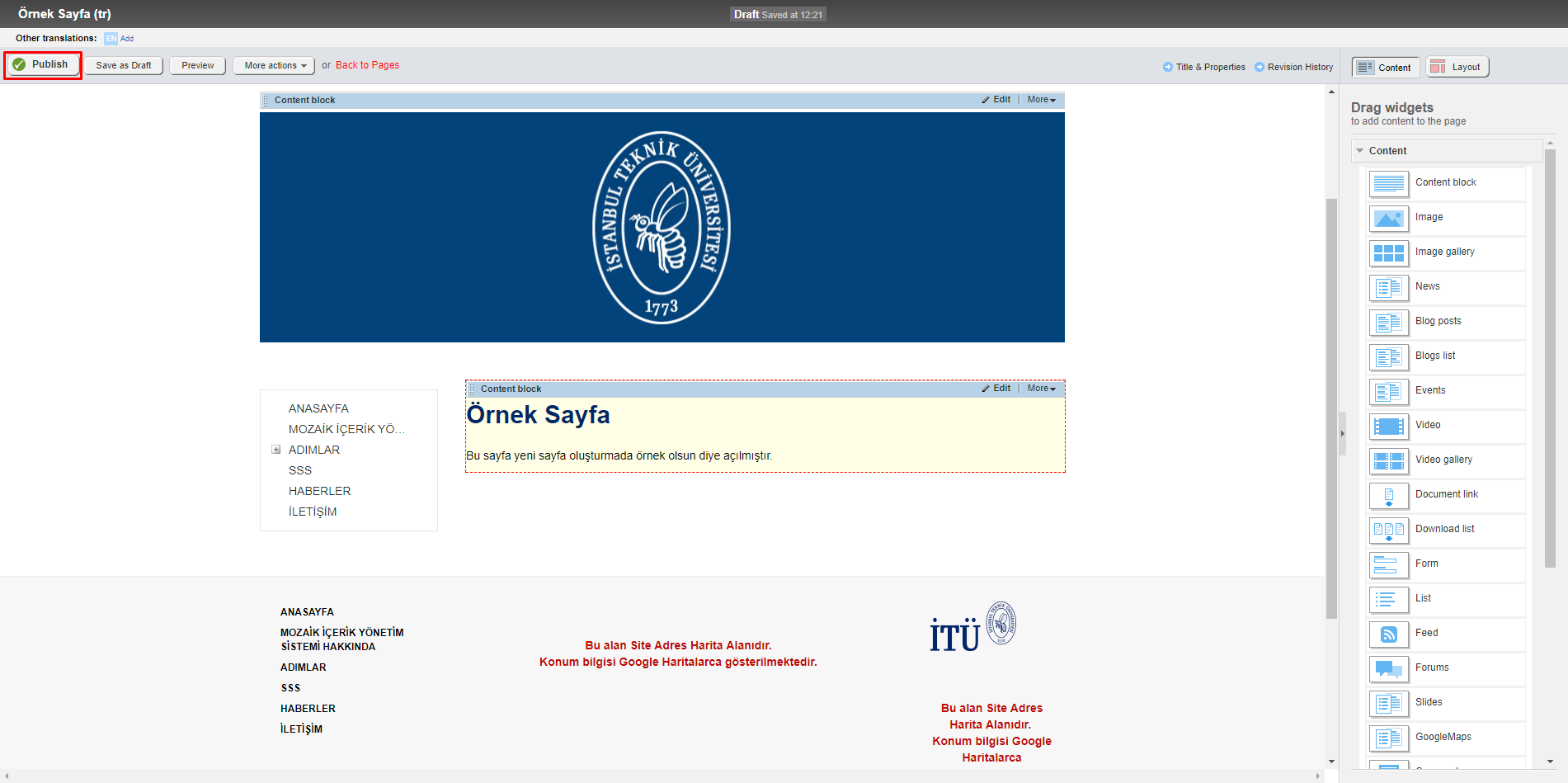Click the pencil icon on the Örnek Sayfa block
The image size is (1568, 783).
point(986,389)
